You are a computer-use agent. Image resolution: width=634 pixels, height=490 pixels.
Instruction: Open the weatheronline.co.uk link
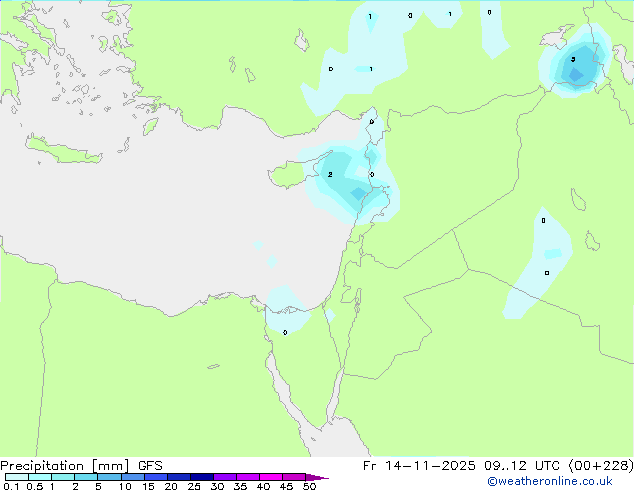550,481
